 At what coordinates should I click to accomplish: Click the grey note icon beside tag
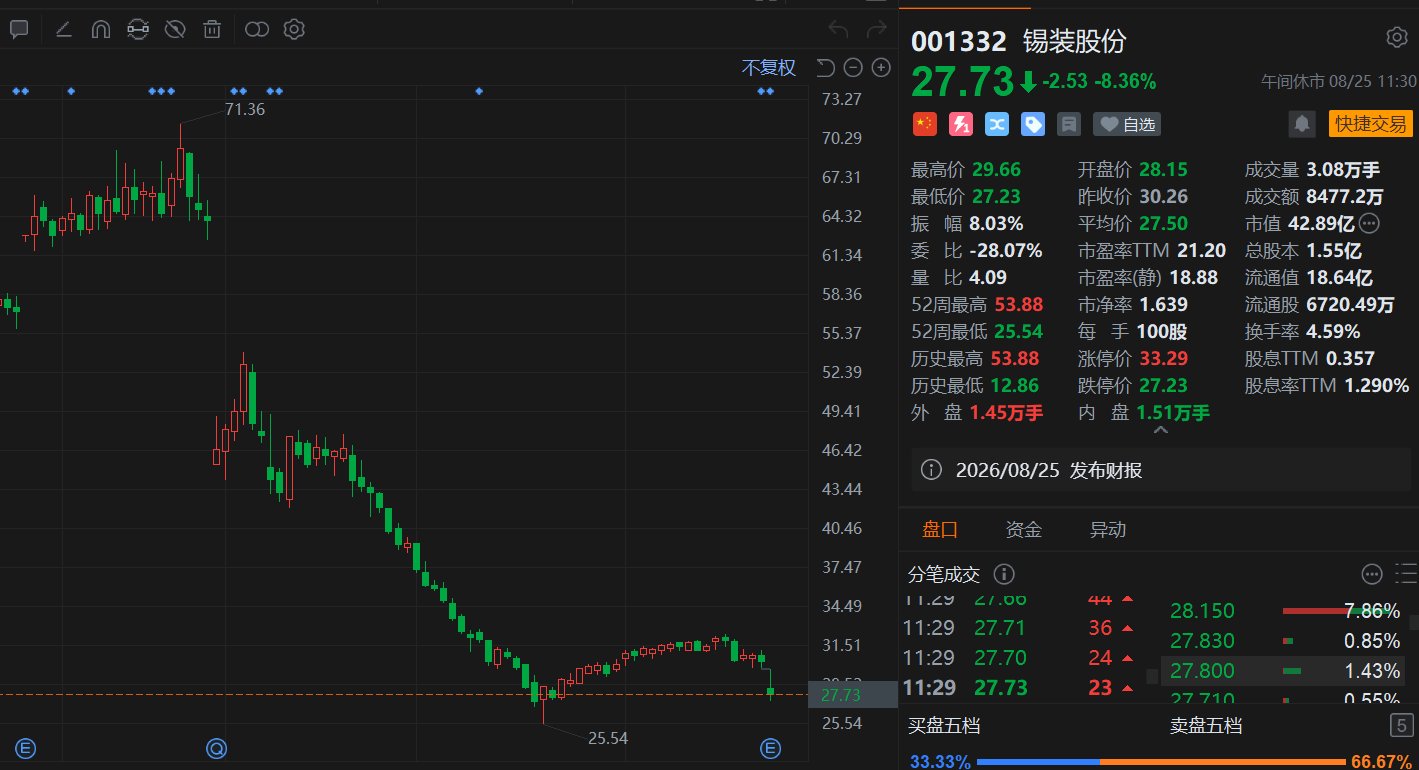(1069, 124)
